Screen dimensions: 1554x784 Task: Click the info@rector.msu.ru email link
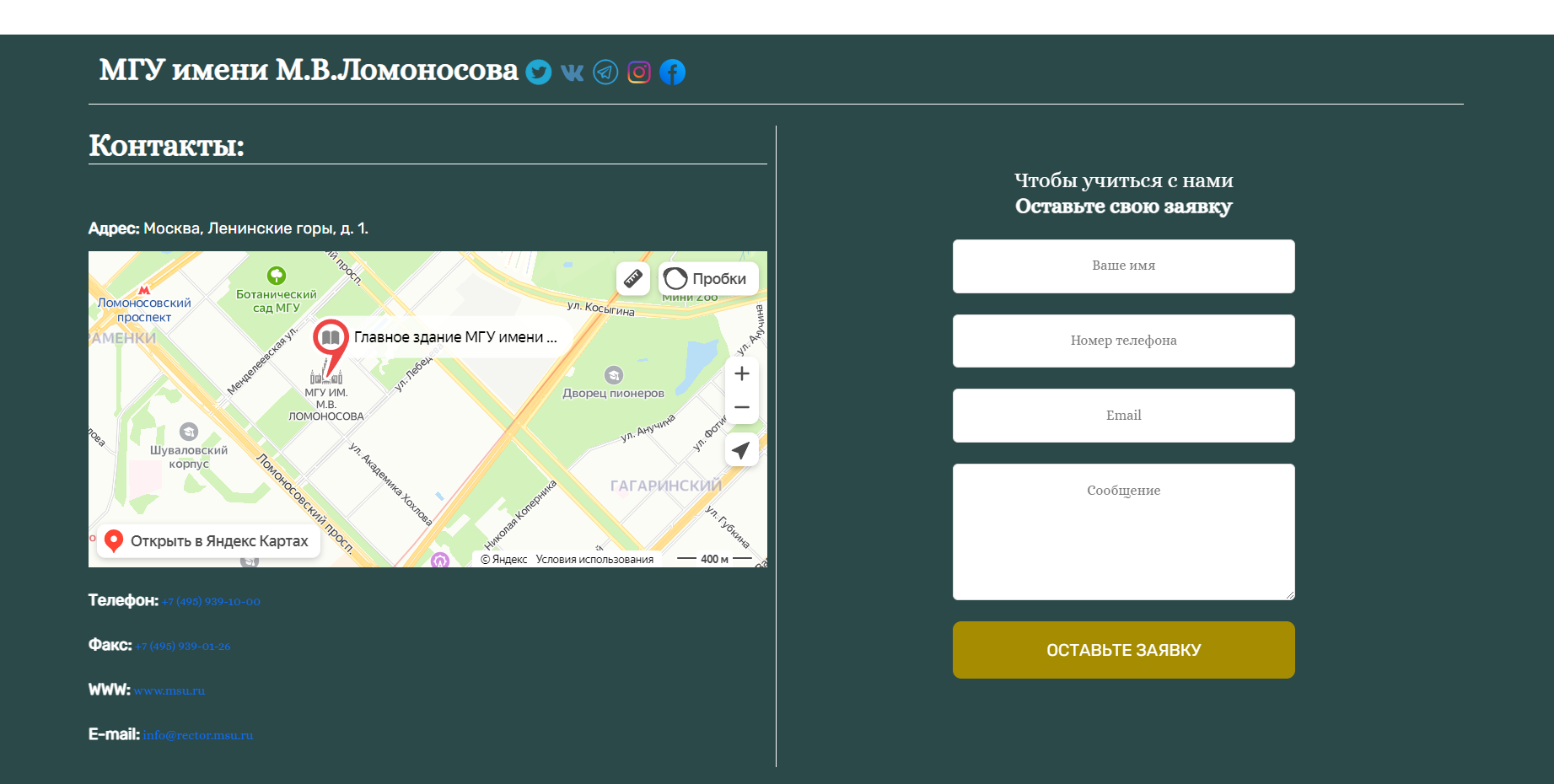[x=198, y=735]
